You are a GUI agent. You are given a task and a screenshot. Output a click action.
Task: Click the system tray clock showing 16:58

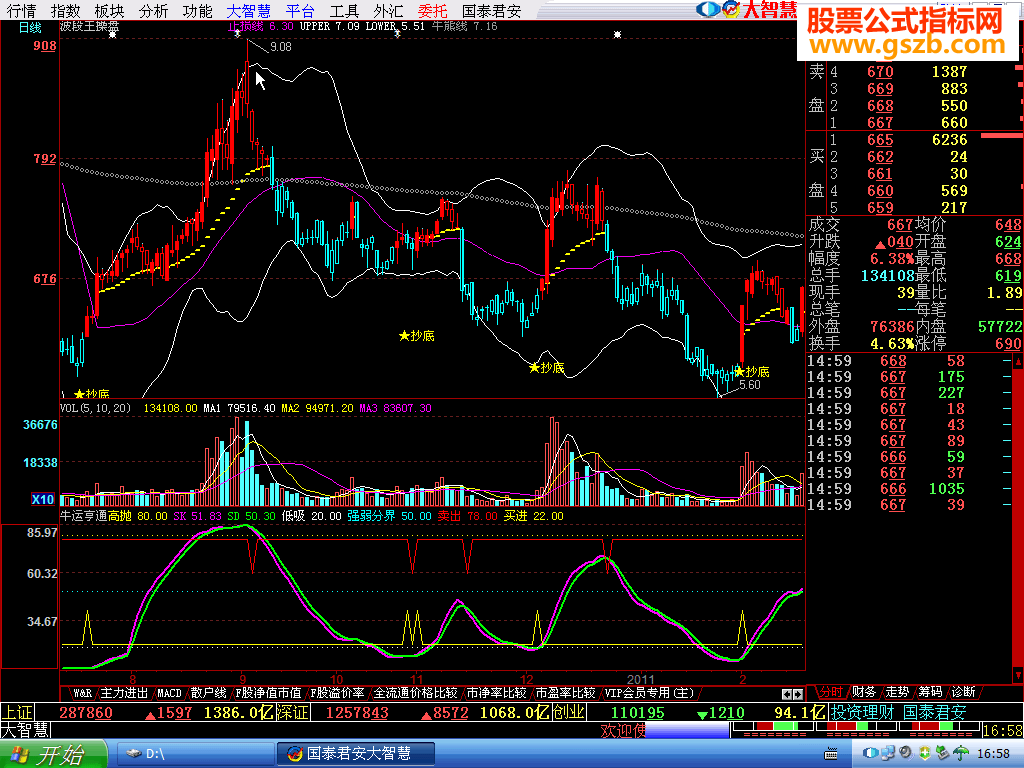pyautogui.click(x=993, y=754)
